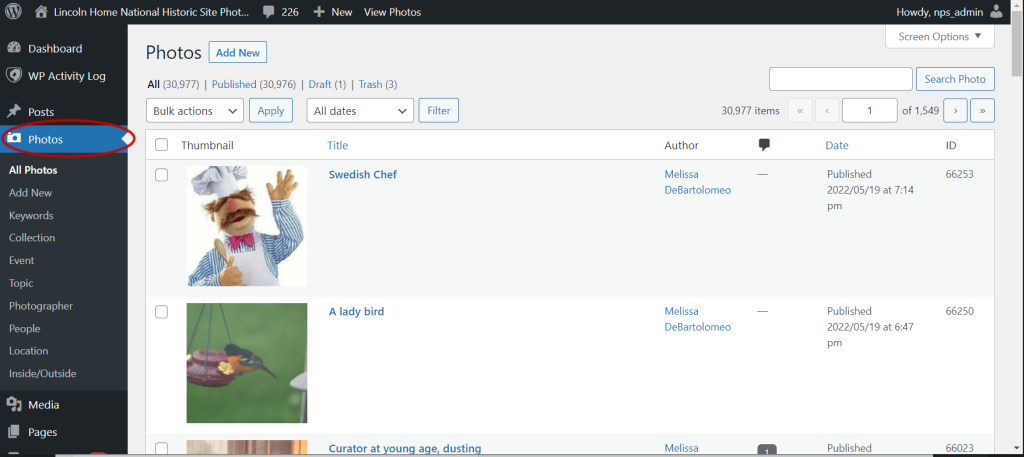
Task: Click the WordPress logo icon
Action: click(x=14, y=12)
